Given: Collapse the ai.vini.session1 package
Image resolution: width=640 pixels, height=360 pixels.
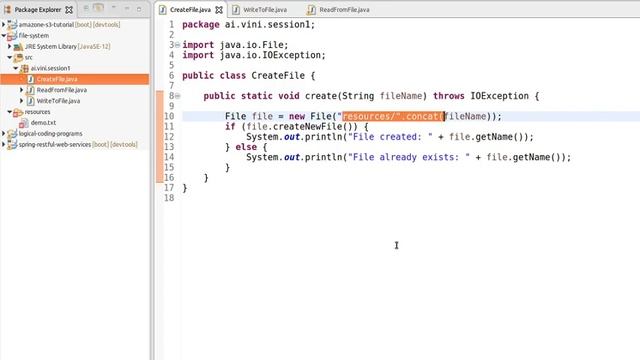Looking at the screenshot, I should tap(16, 68).
